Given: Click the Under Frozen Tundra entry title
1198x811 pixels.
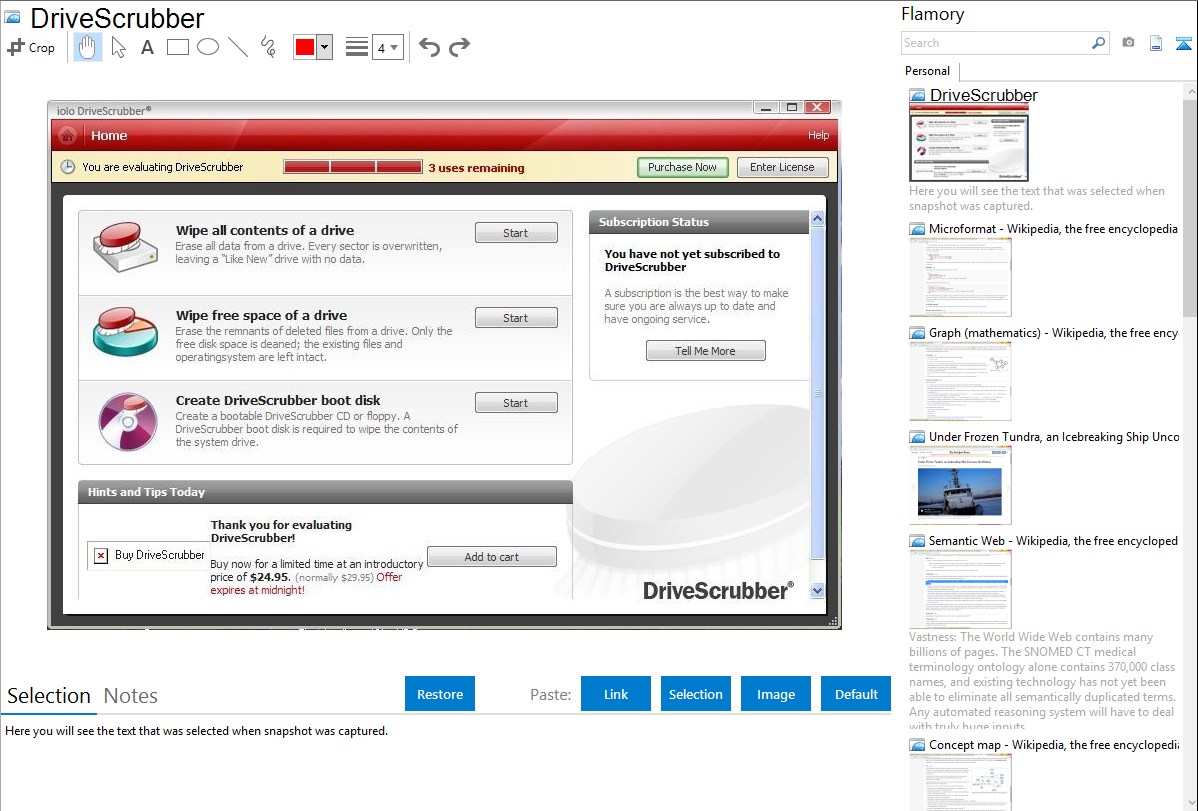Looking at the screenshot, I should click(x=1054, y=437).
